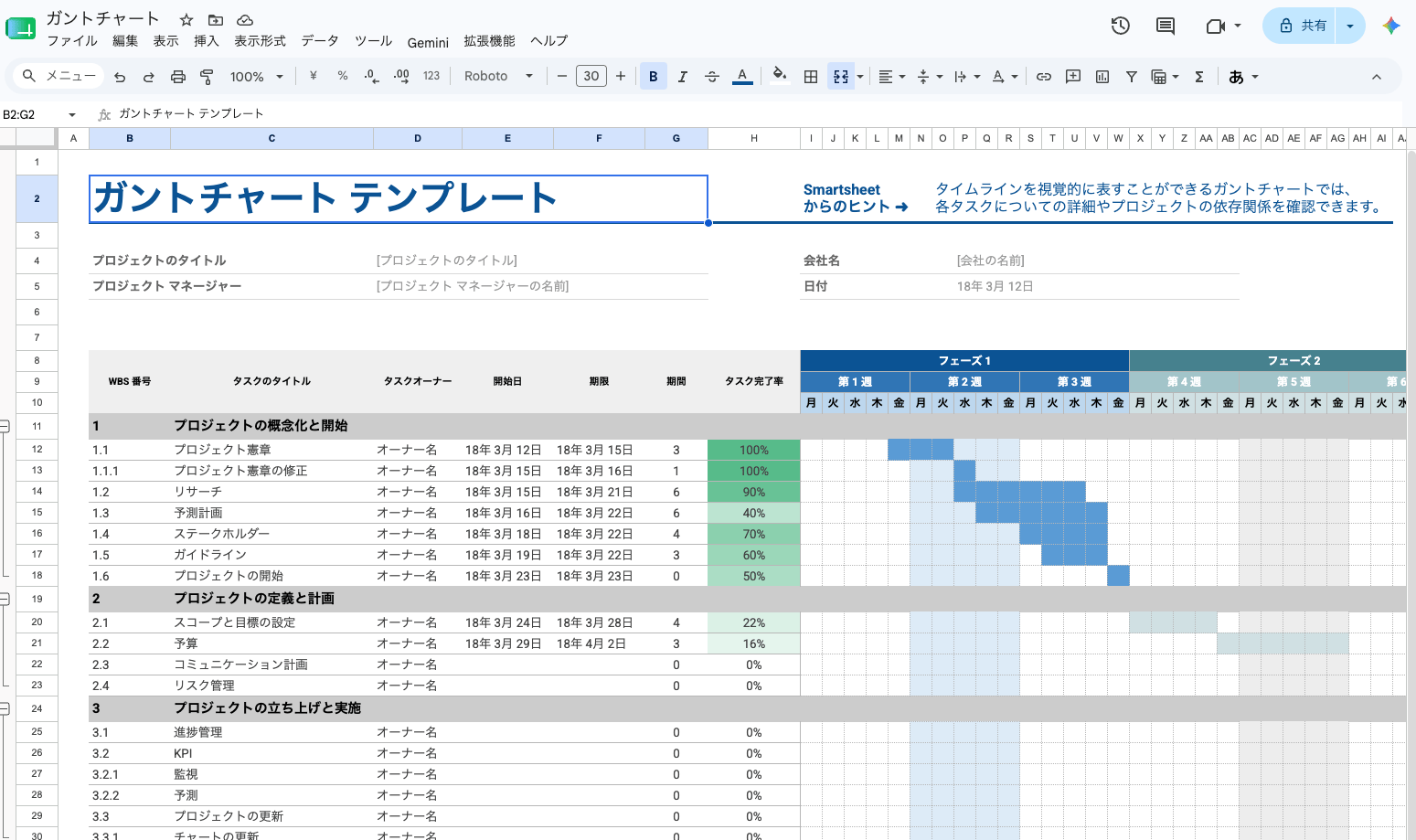
Task: Collapse row group at row 19
Action: coord(5,599)
